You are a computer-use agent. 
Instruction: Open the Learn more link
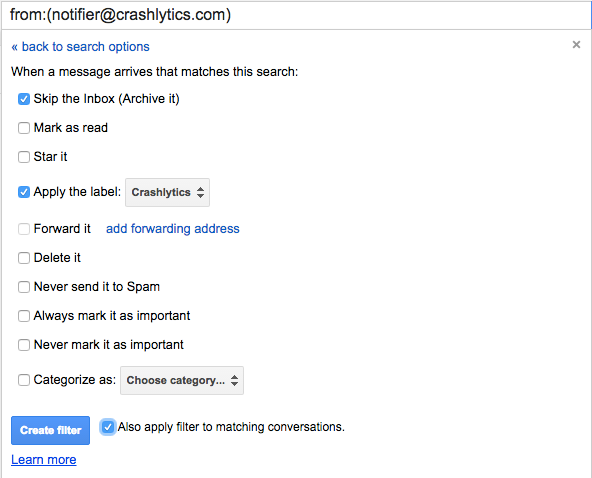point(44,459)
